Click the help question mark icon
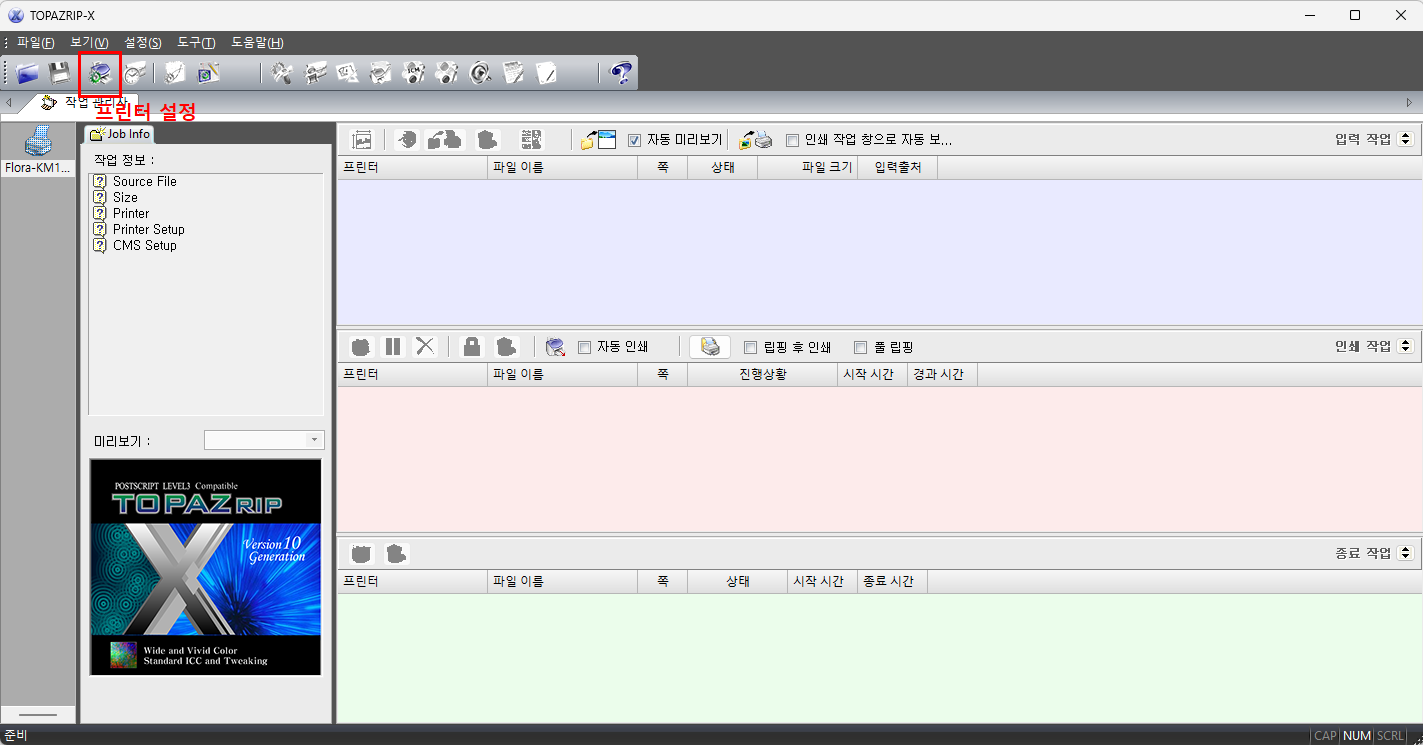 (x=621, y=73)
